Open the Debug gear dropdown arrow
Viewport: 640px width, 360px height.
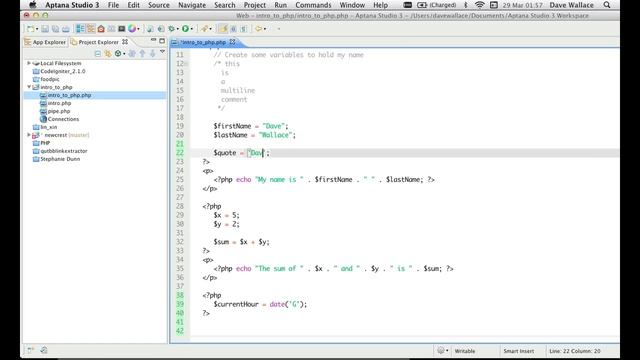pos(178,29)
